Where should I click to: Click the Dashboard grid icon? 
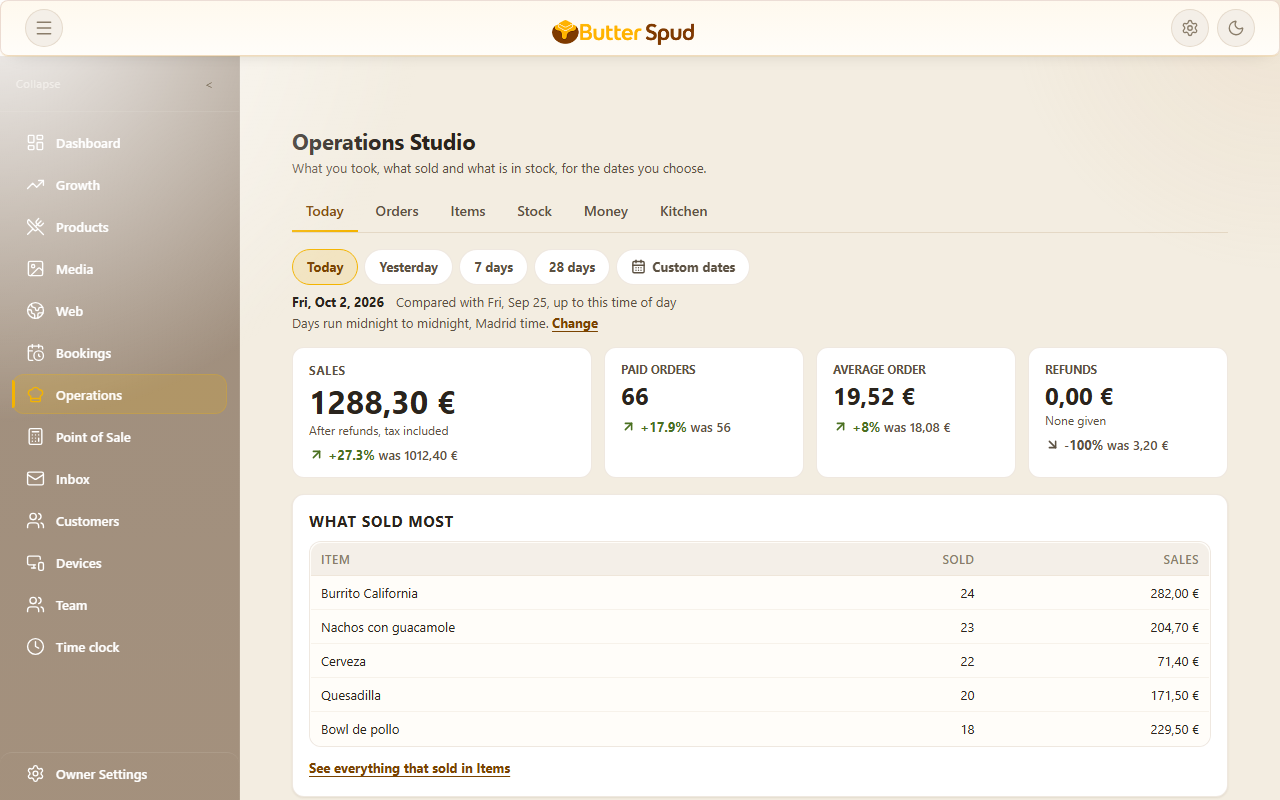[36, 143]
